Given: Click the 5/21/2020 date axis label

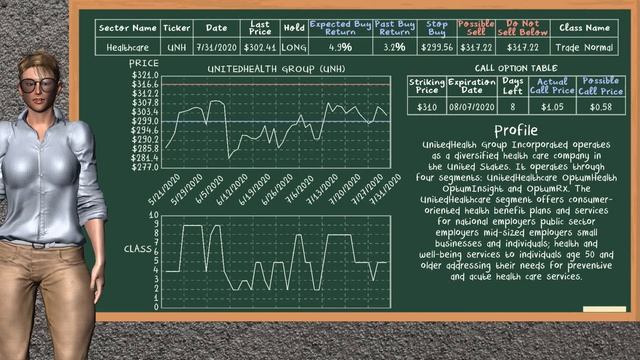Looking at the screenshot, I should (164, 189).
